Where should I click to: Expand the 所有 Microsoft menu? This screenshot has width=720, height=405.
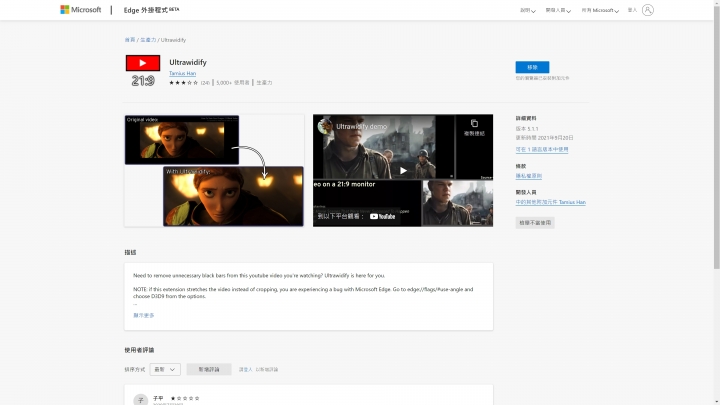point(600,10)
